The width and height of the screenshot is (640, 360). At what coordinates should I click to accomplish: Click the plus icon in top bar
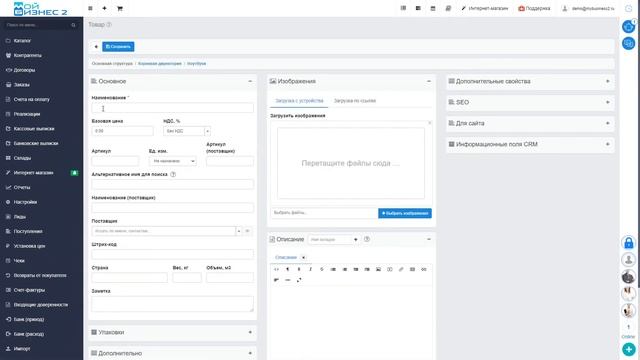click(x=104, y=8)
